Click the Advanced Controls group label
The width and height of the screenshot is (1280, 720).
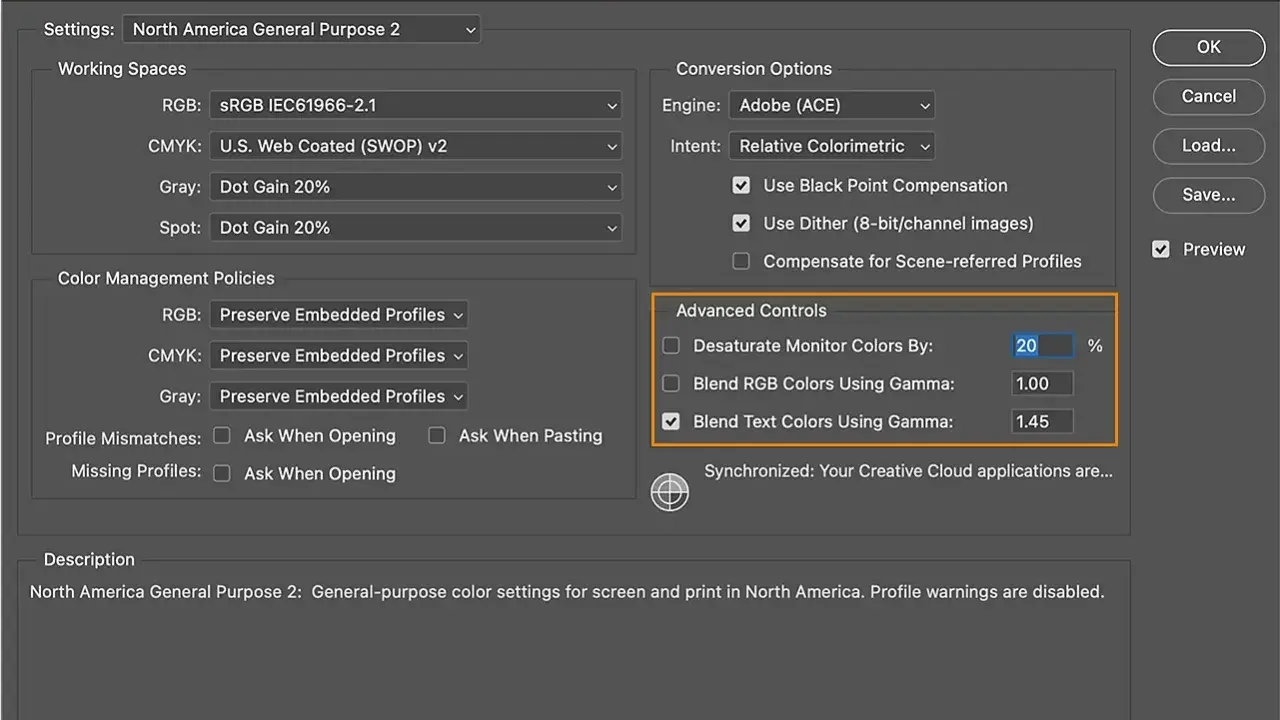pos(751,310)
